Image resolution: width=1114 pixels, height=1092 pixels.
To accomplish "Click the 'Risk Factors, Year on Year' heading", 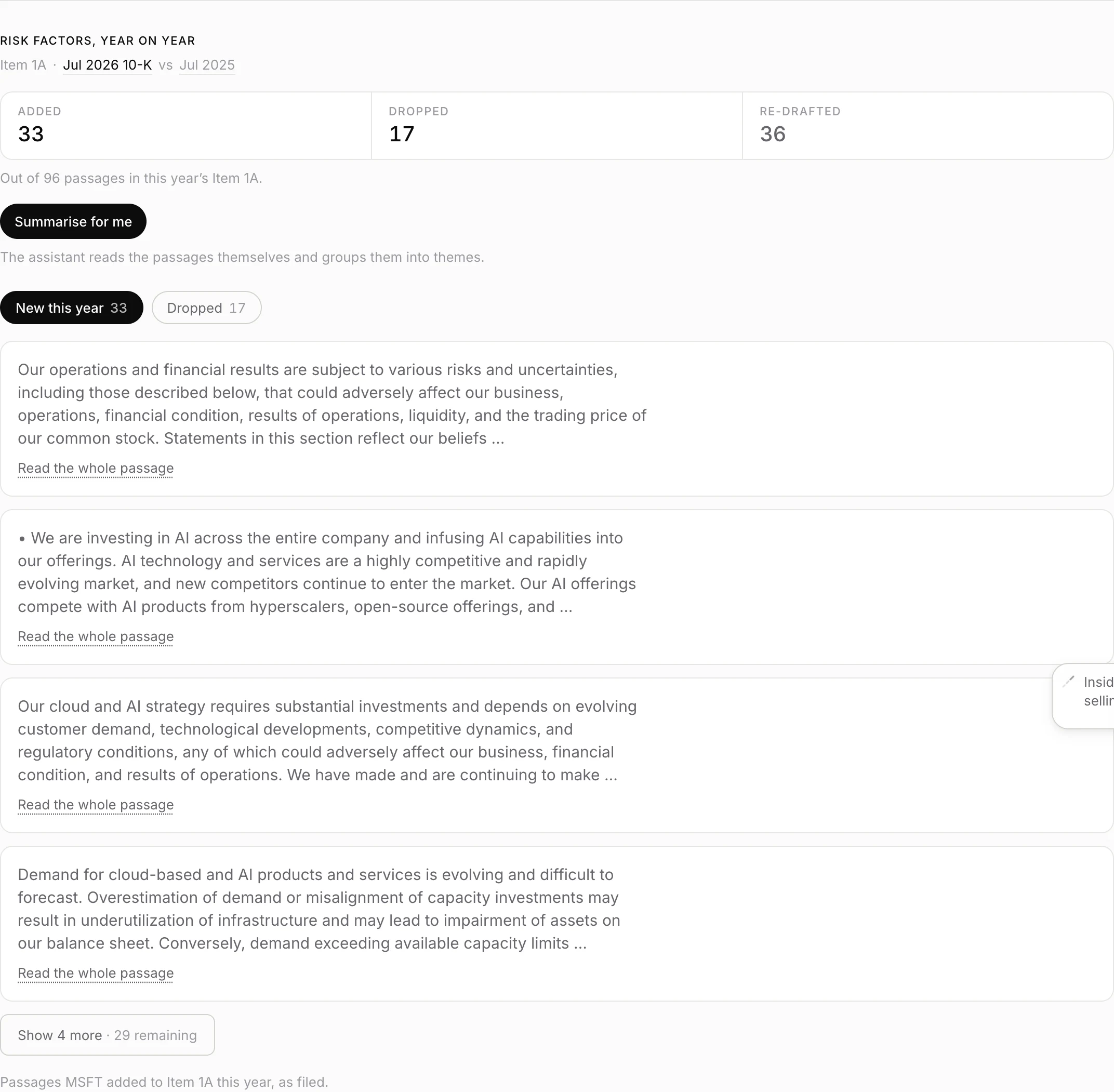I will click(98, 41).
